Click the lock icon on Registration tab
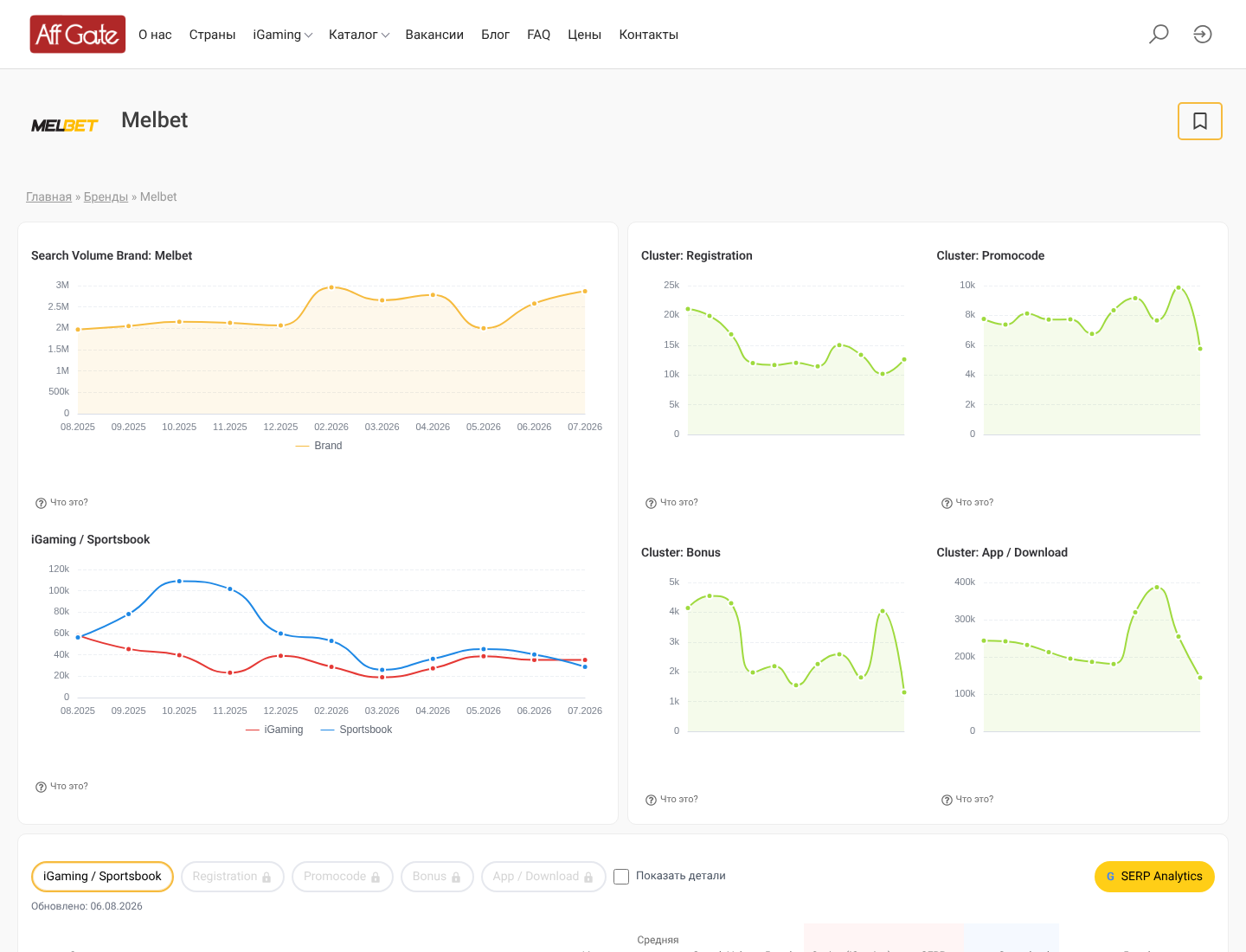Viewport: 1246px width, 952px height. [x=267, y=878]
